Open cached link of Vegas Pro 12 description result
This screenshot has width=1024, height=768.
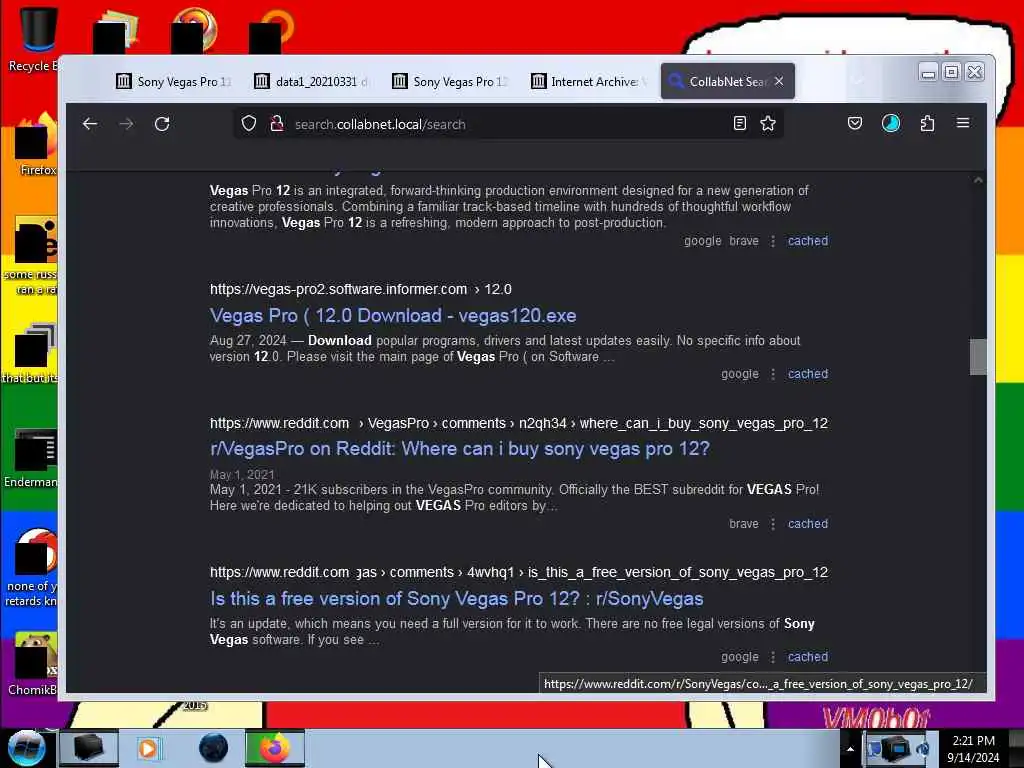pyautogui.click(x=808, y=240)
